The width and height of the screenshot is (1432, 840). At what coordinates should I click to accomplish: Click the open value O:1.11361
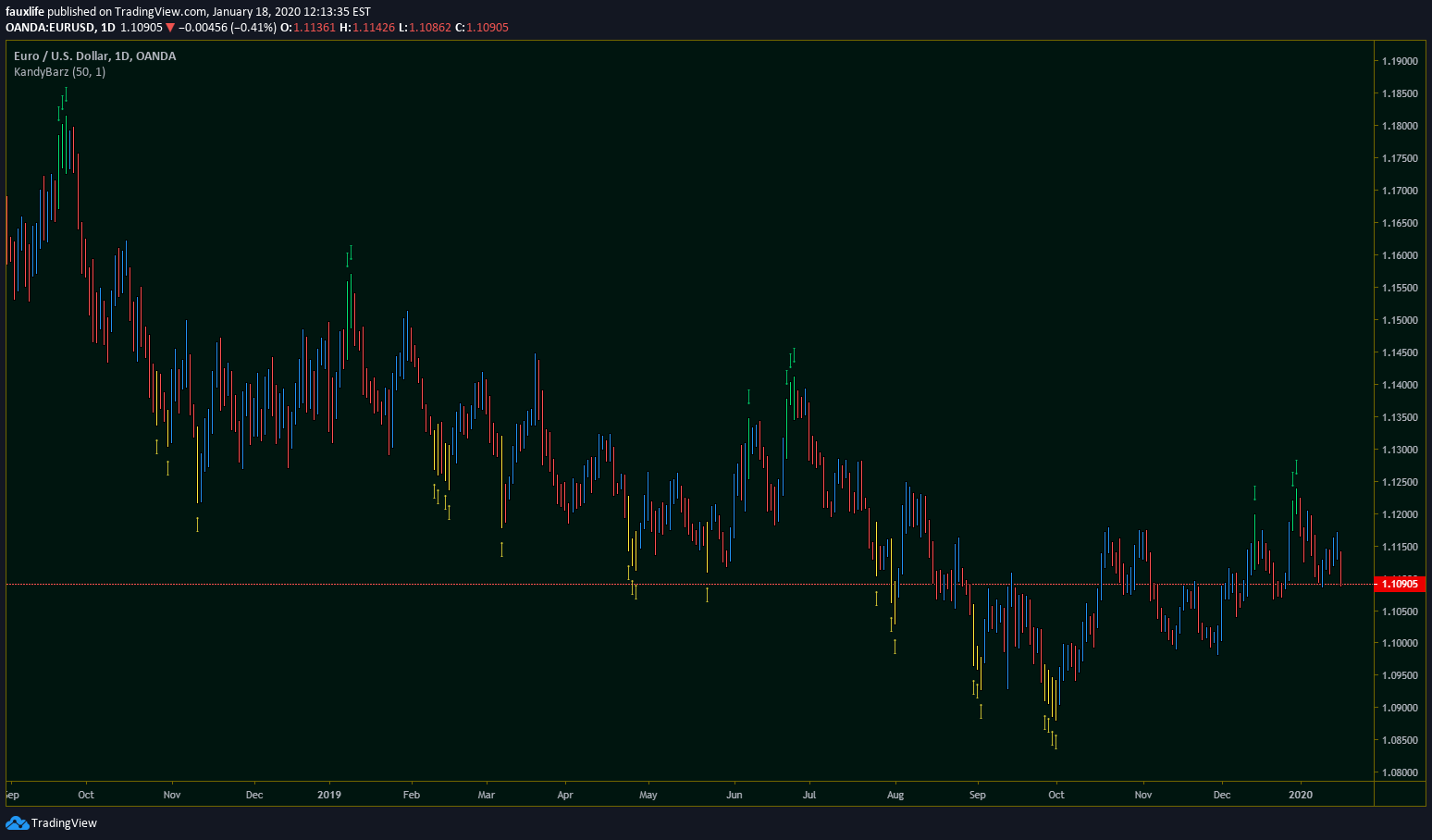pyautogui.click(x=308, y=28)
